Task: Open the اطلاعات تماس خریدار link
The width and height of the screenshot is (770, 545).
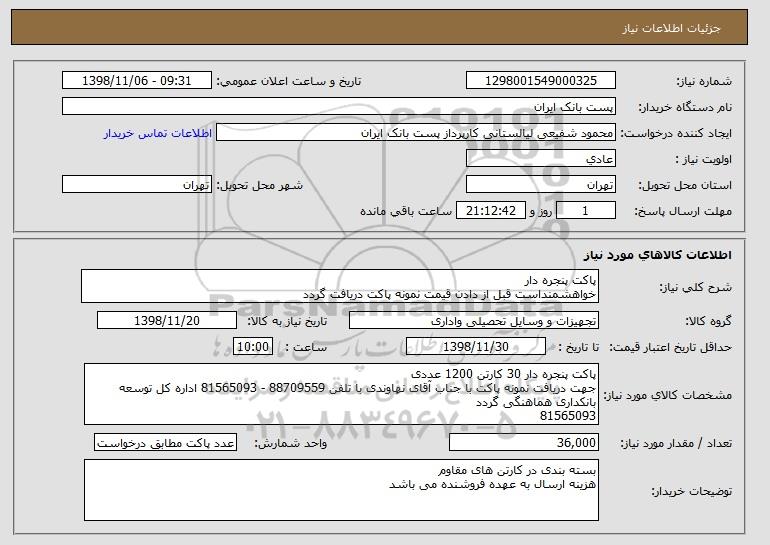Action: pos(158,134)
